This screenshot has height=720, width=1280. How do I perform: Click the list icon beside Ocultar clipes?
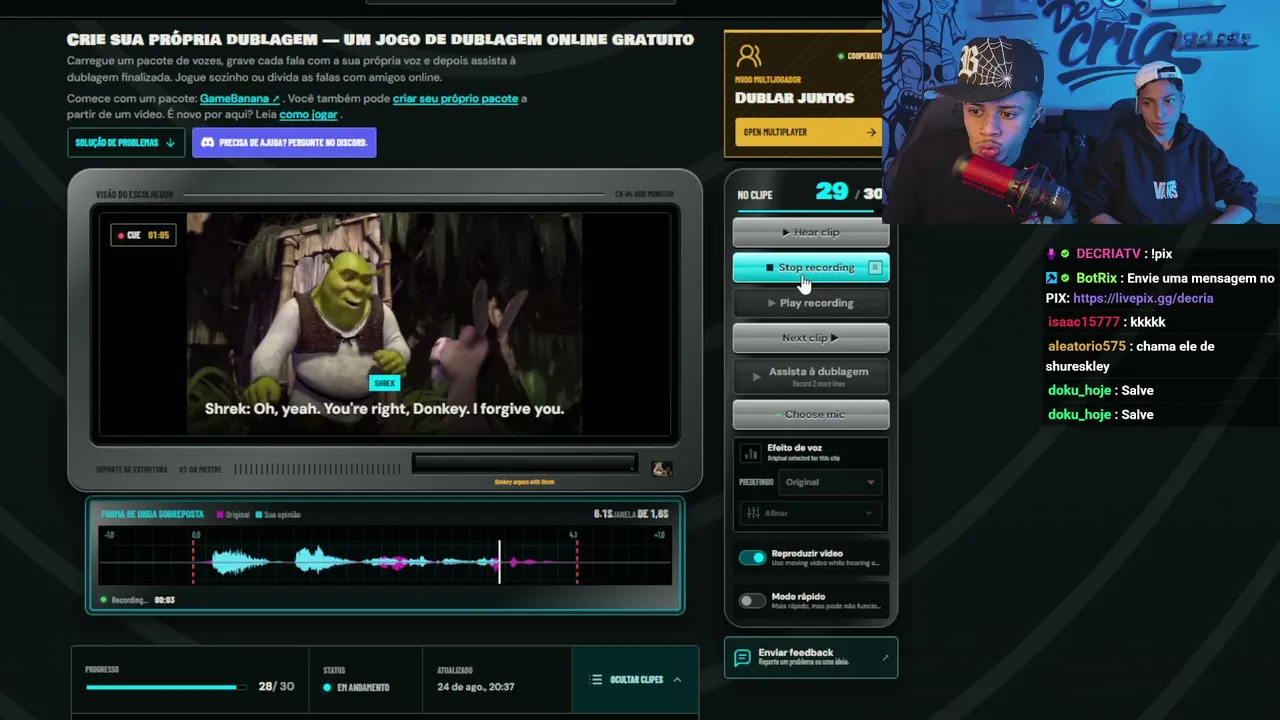pos(597,680)
